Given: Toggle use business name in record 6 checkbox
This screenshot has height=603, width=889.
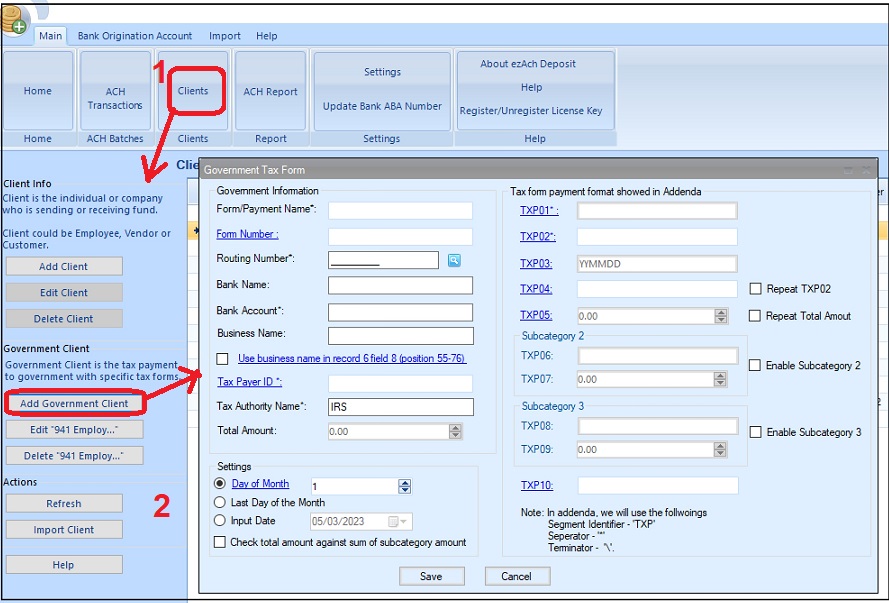Looking at the screenshot, I should click(222, 358).
